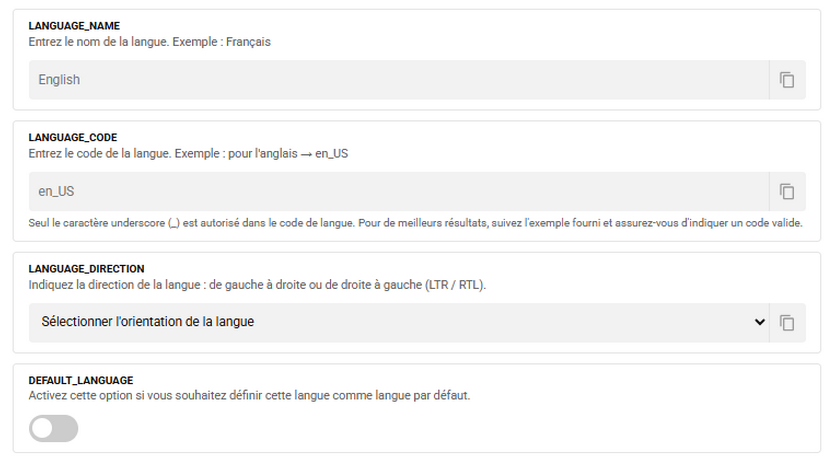Screen dimensions: 835x464
Task: Copy the LANGUAGE_CODE field value
Action: (787, 191)
